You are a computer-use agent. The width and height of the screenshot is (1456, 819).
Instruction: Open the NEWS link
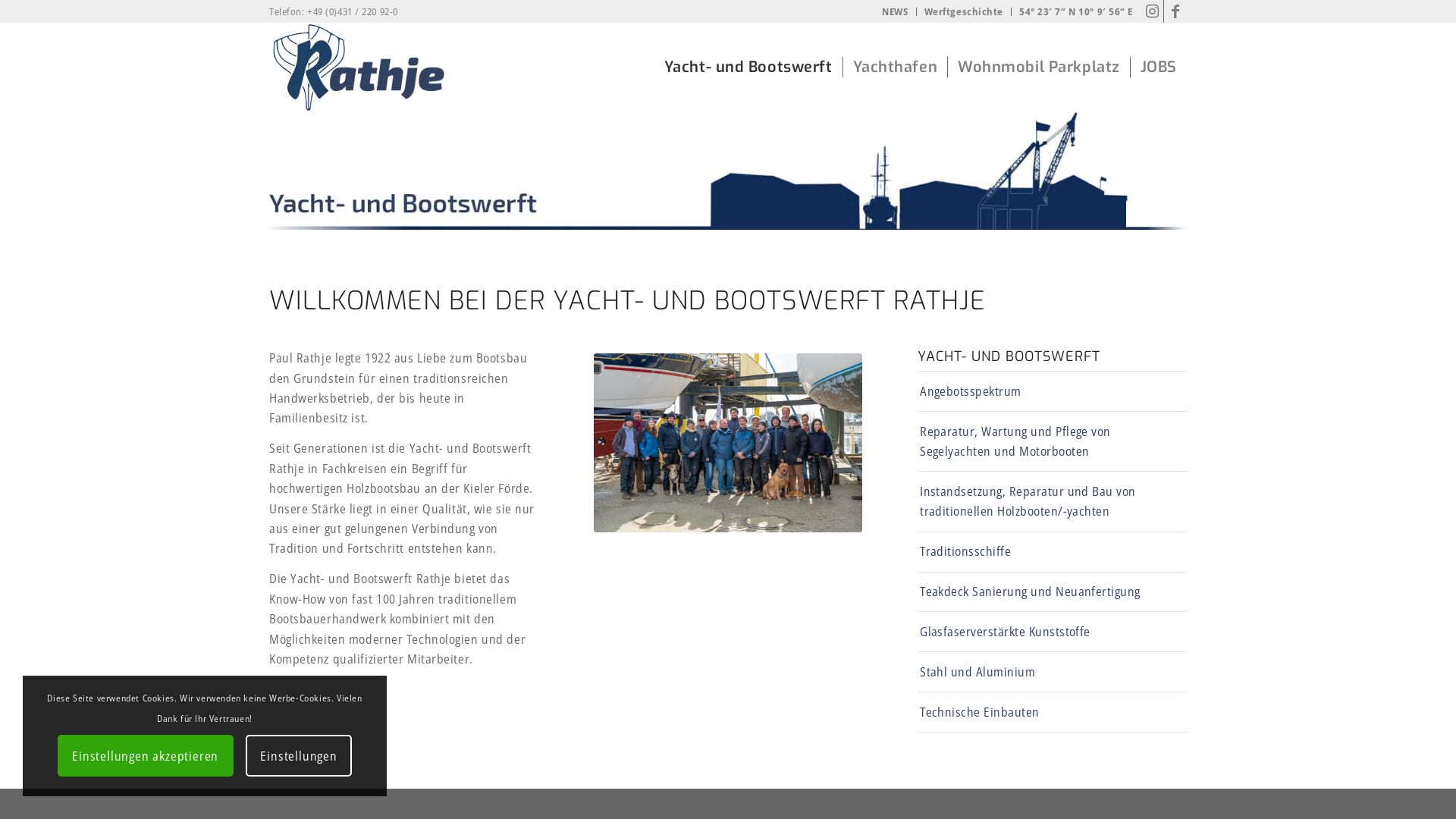(895, 11)
